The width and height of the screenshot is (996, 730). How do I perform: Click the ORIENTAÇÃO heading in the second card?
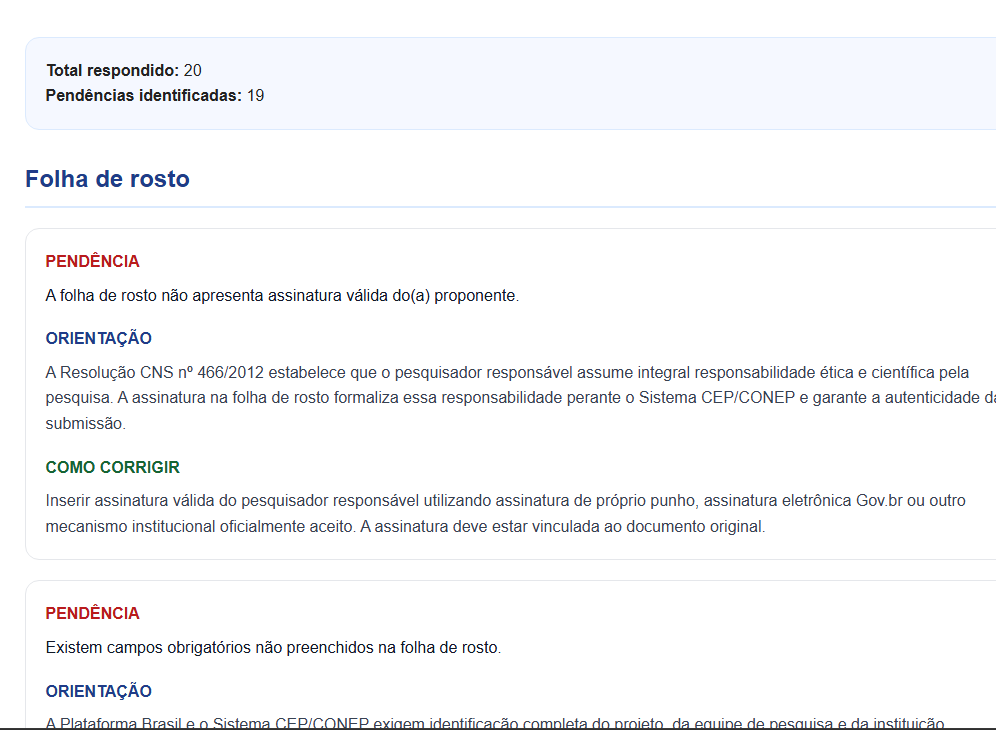(x=98, y=691)
